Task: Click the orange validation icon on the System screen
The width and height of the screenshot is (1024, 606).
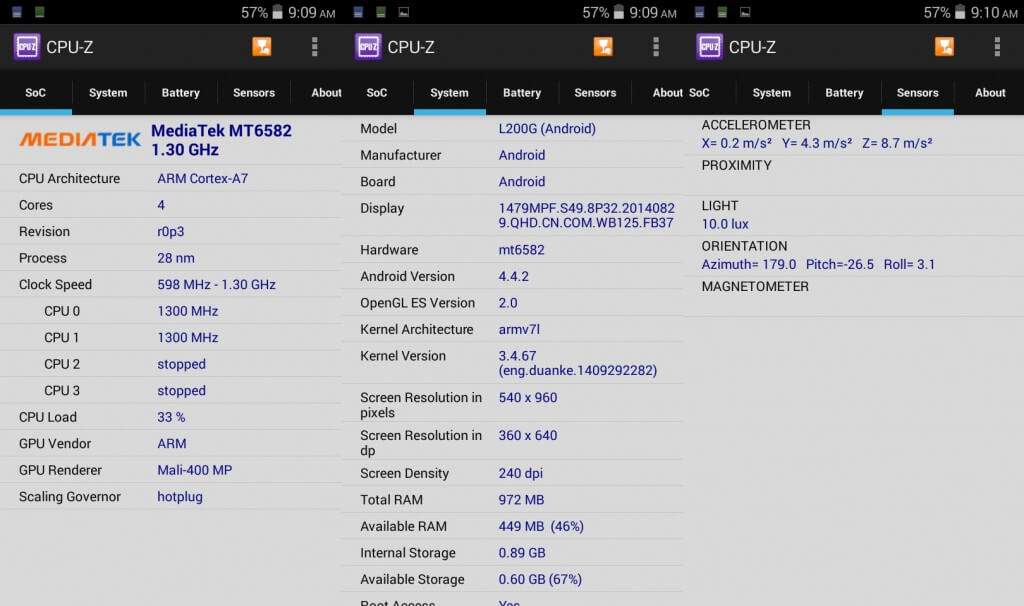Action: (x=603, y=47)
